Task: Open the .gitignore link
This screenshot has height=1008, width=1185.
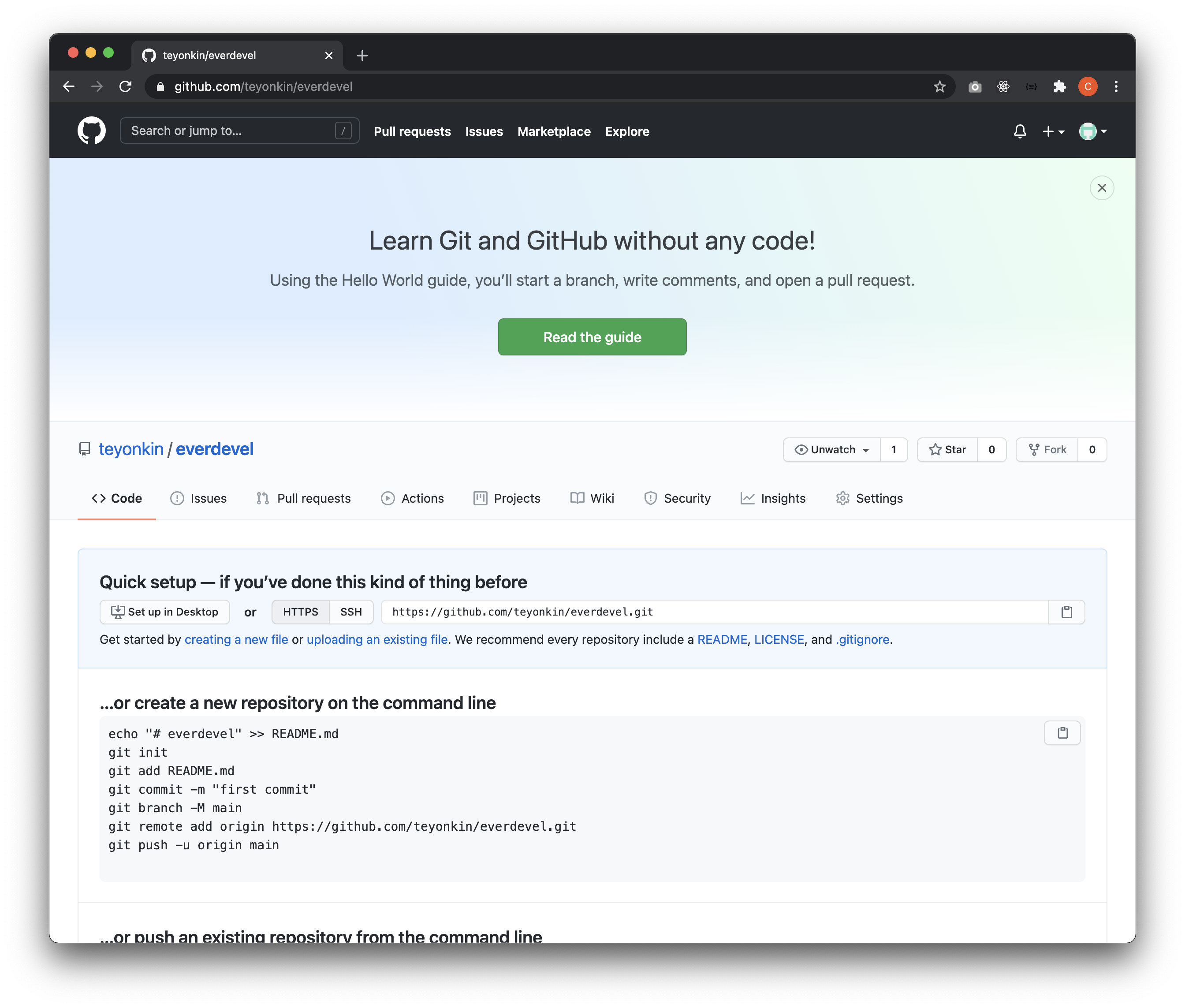Action: [862, 639]
